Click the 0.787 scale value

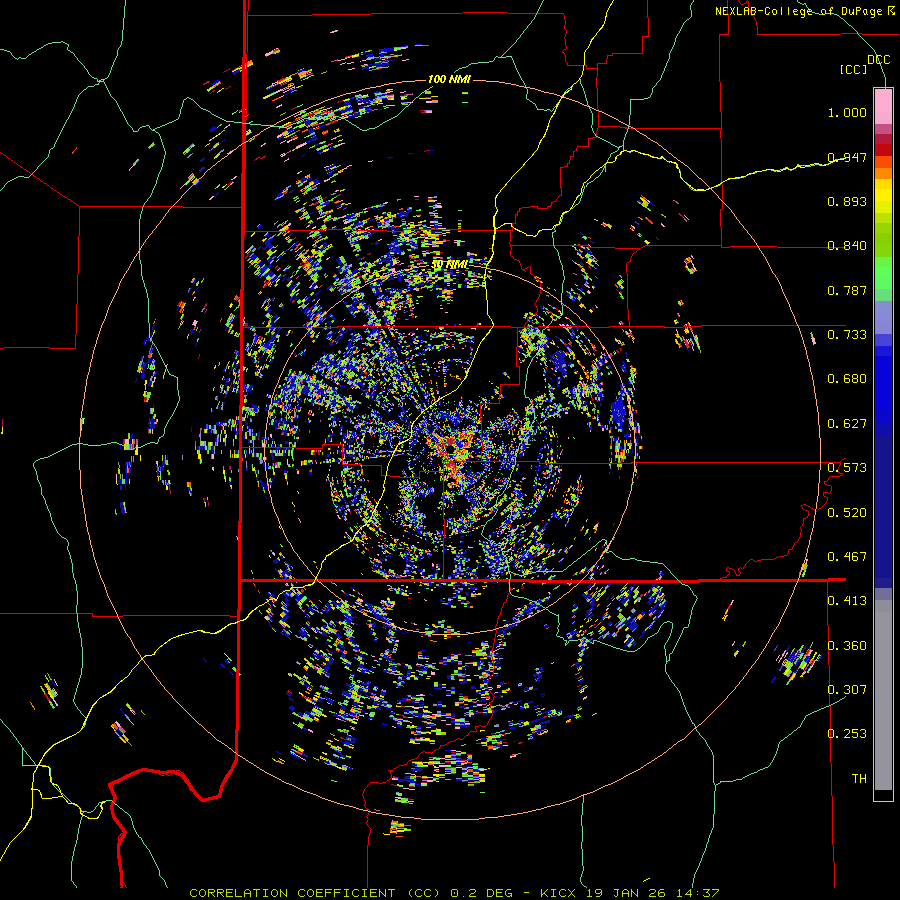coord(847,290)
